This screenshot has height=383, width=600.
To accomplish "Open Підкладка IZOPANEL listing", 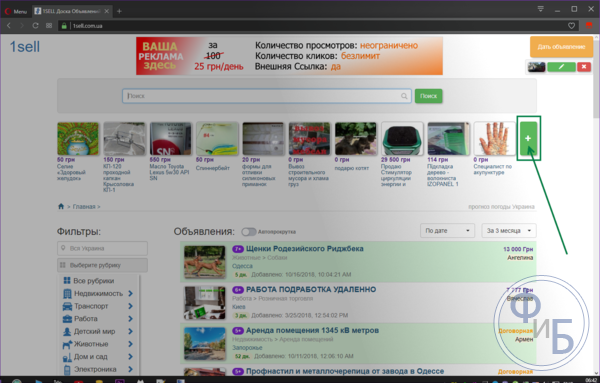I will (x=448, y=154).
